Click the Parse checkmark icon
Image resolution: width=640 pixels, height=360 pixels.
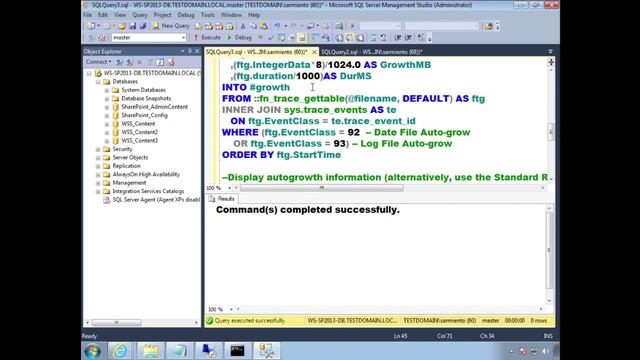270,38
